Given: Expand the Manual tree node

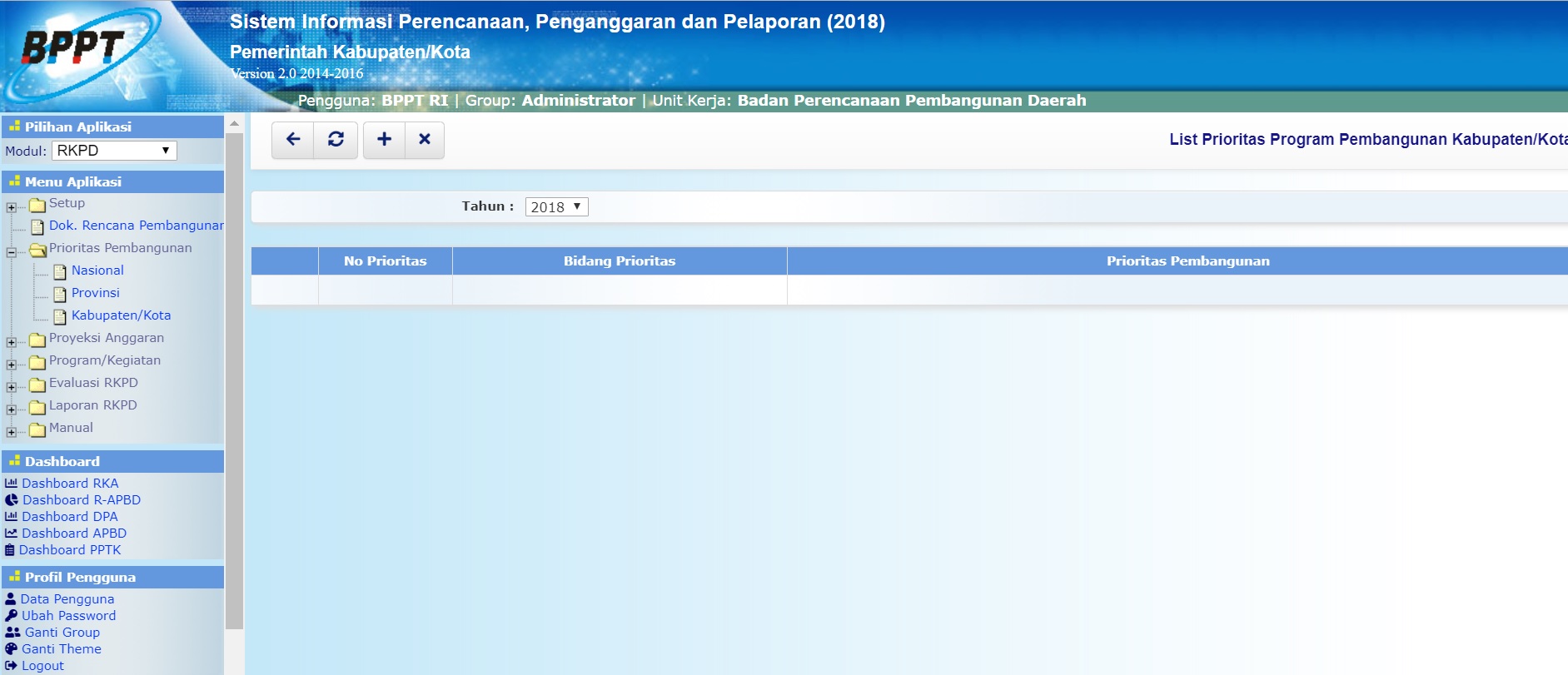Looking at the screenshot, I should [11, 432].
